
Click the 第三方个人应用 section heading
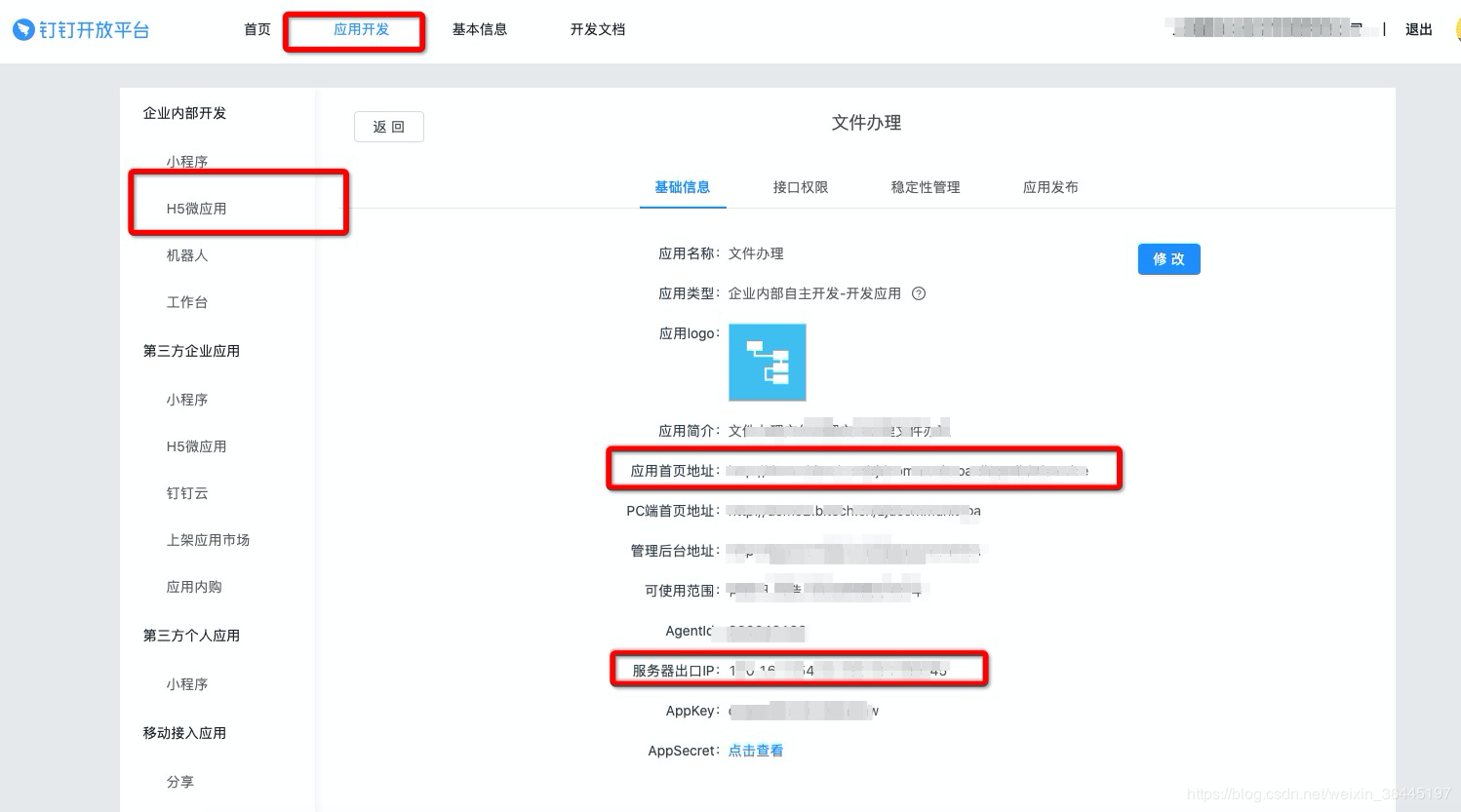pos(191,636)
